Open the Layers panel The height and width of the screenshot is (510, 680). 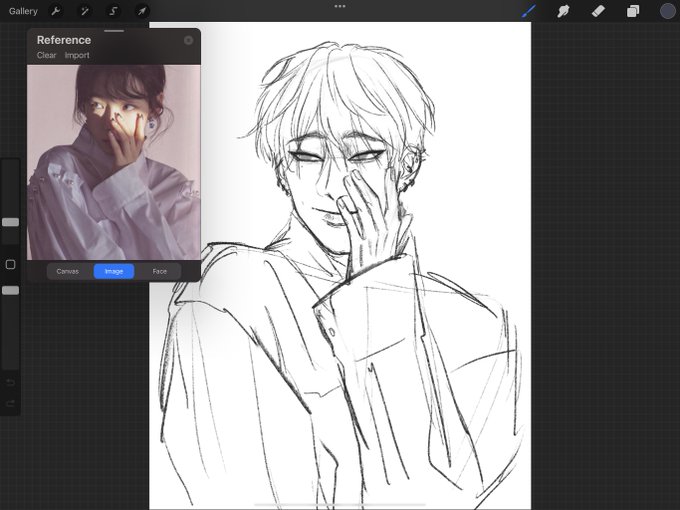633,11
